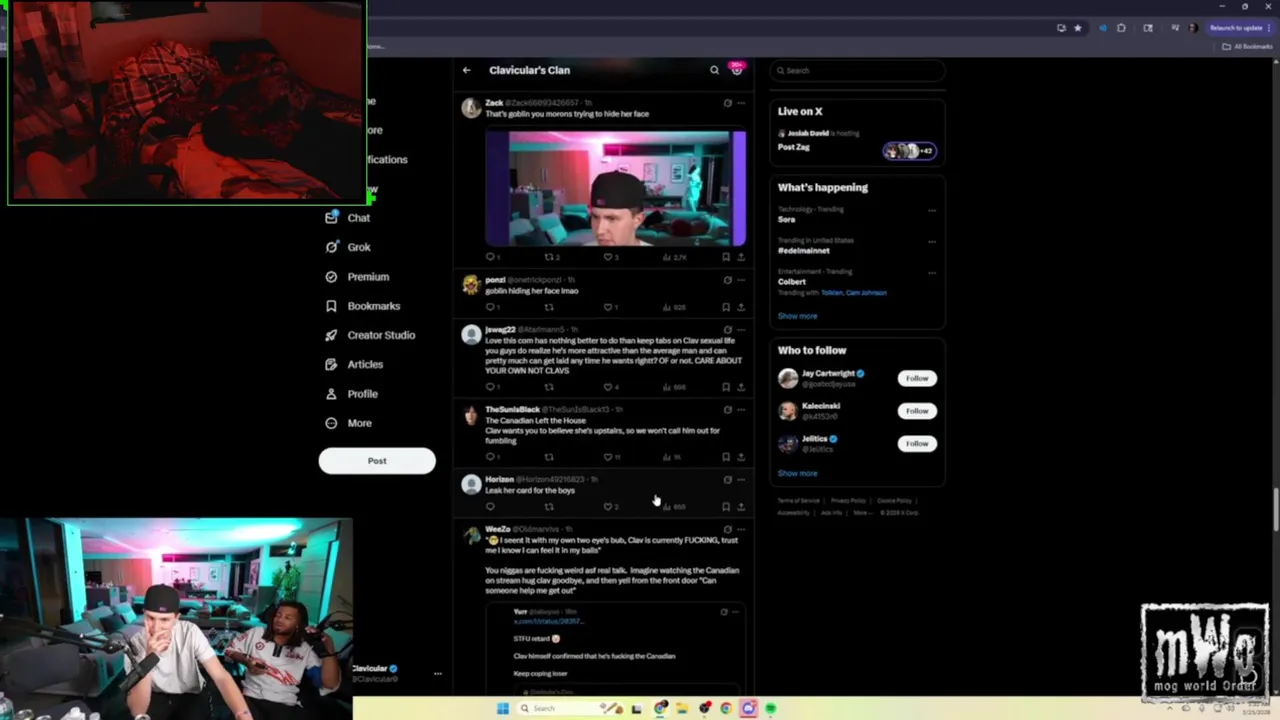The height and width of the screenshot is (720, 1280).
Task: Open Premium in the sidebar
Action: pos(357,277)
